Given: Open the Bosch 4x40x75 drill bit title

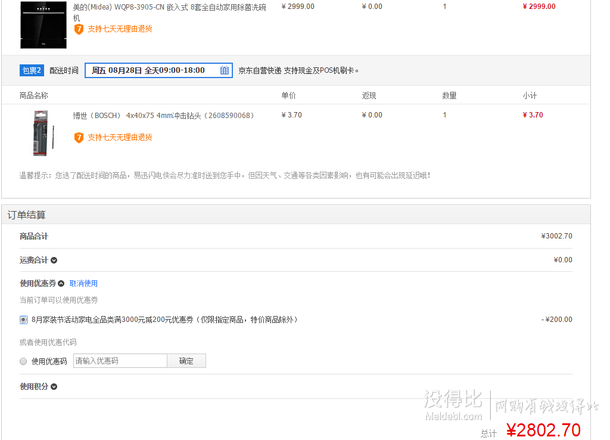Looking at the screenshot, I should pyautogui.click(x=163, y=116).
